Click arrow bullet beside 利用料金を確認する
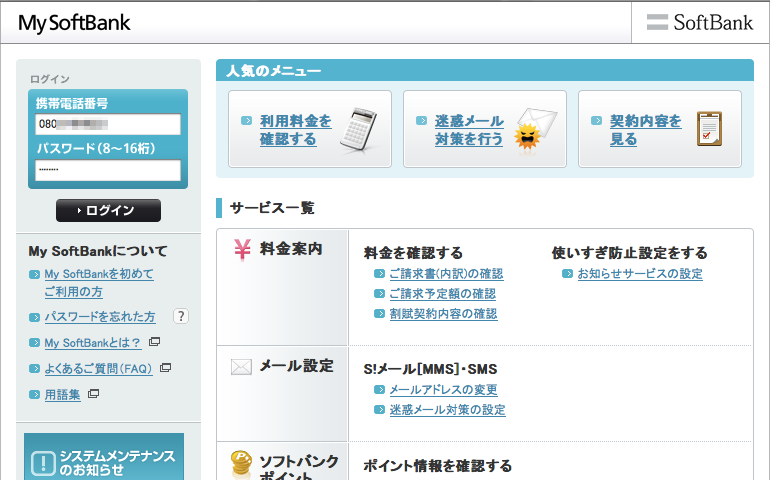The width and height of the screenshot is (770, 480). [x=247, y=120]
